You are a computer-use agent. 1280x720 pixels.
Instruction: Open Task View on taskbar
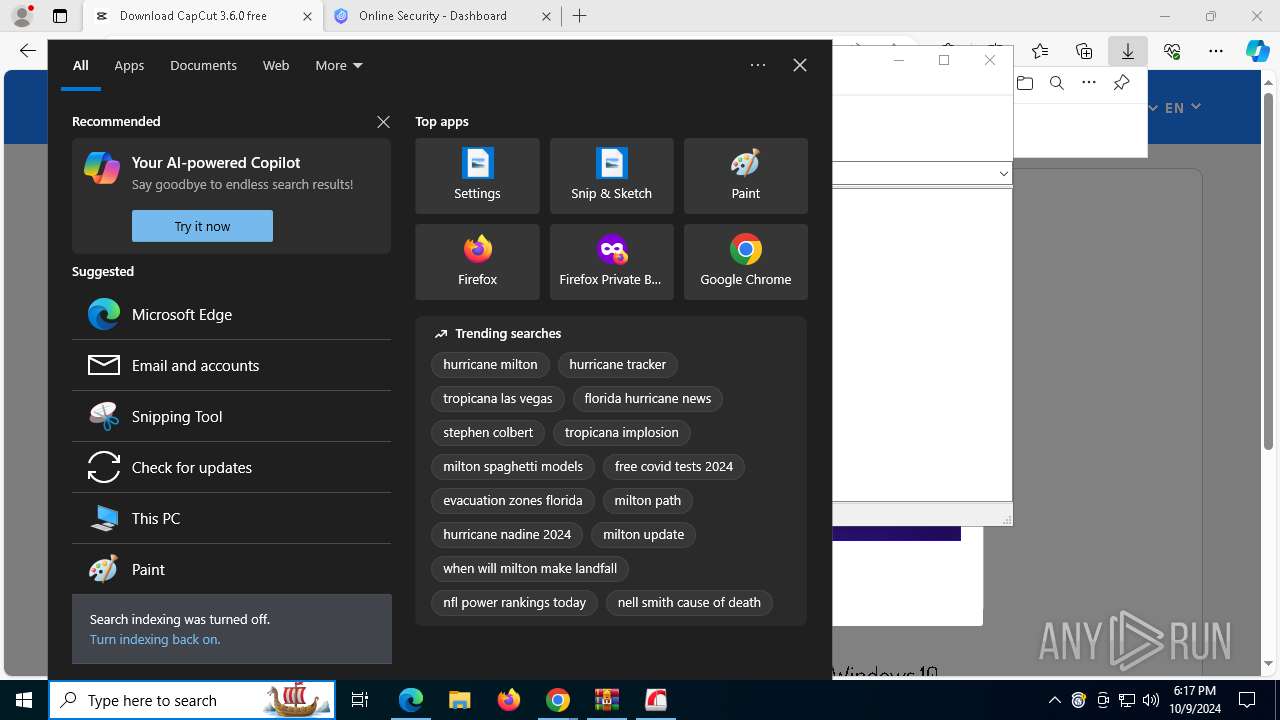(x=360, y=700)
